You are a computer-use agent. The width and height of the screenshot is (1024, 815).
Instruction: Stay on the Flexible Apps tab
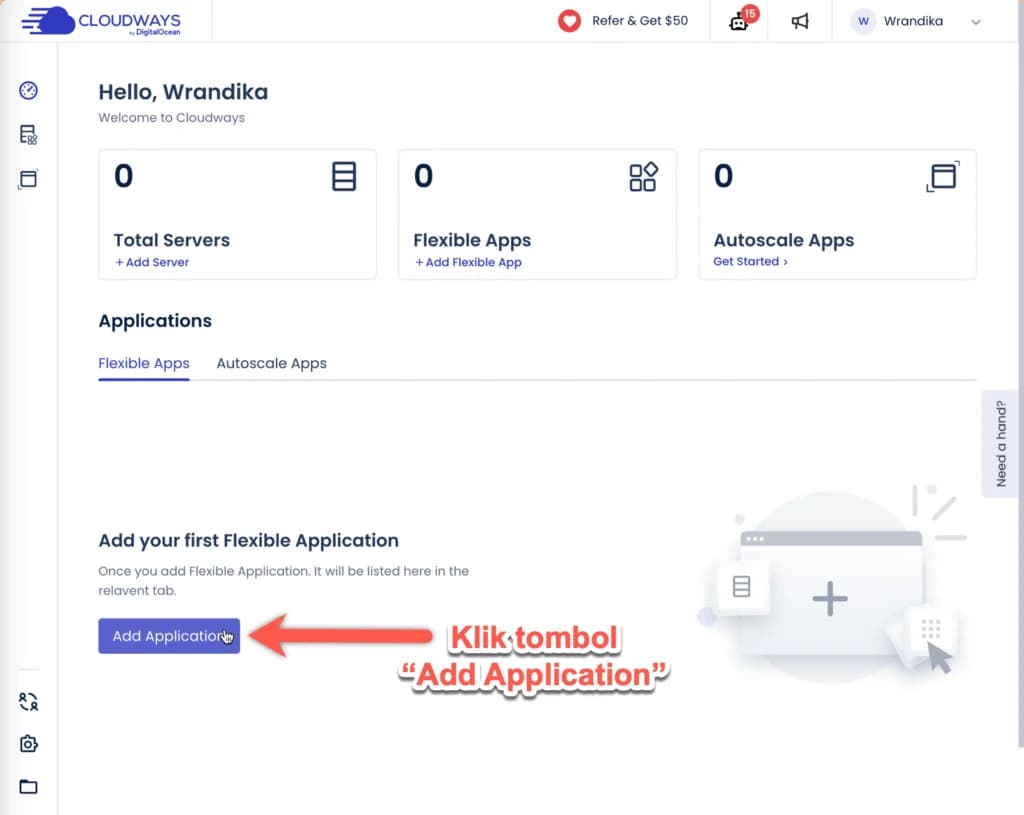coord(143,363)
